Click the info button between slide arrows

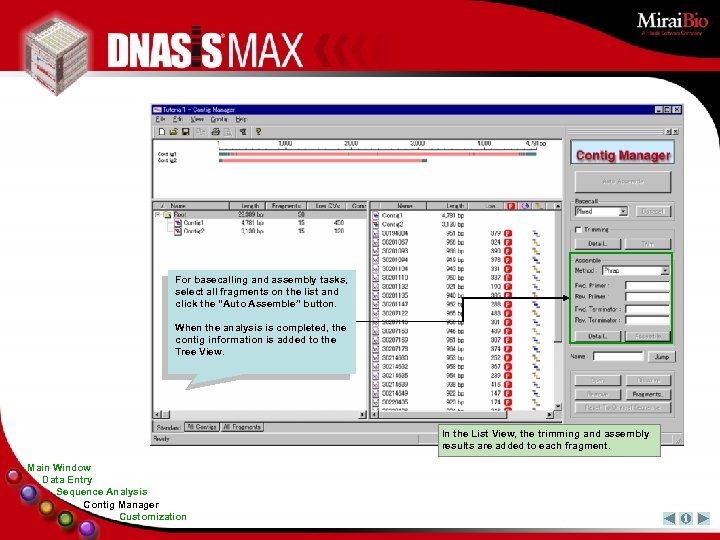point(686,518)
